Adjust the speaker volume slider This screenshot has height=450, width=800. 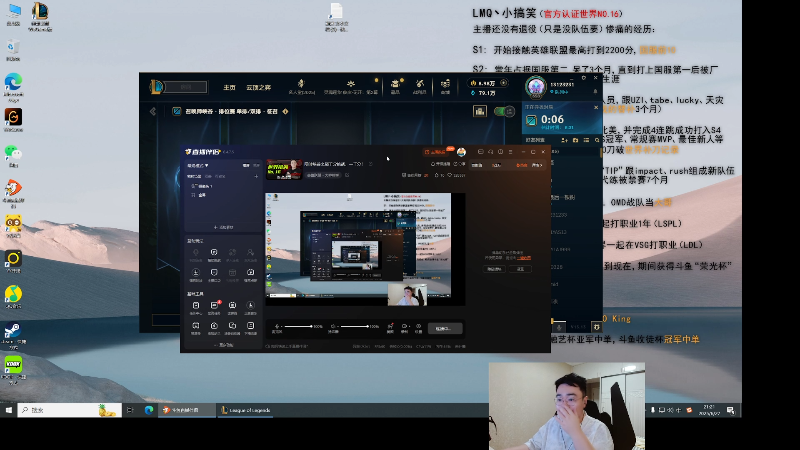(x=355, y=326)
